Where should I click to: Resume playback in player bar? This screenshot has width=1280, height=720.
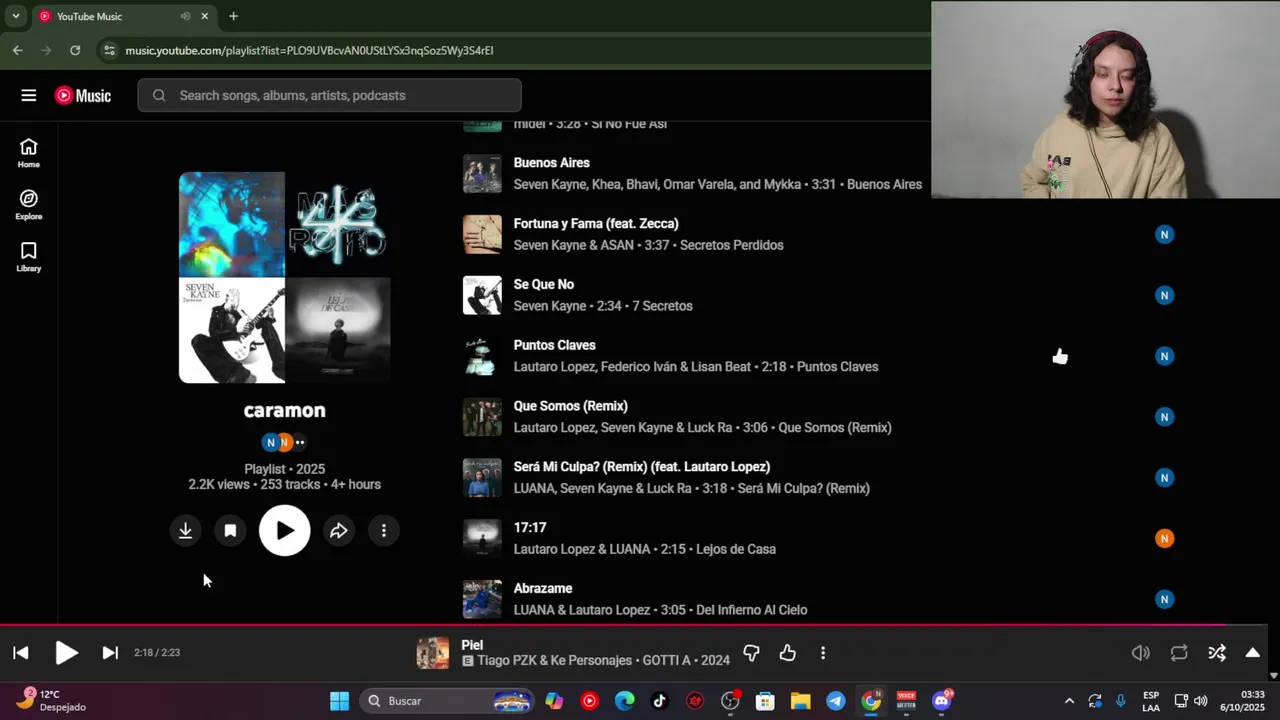pyautogui.click(x=66, y=653)
